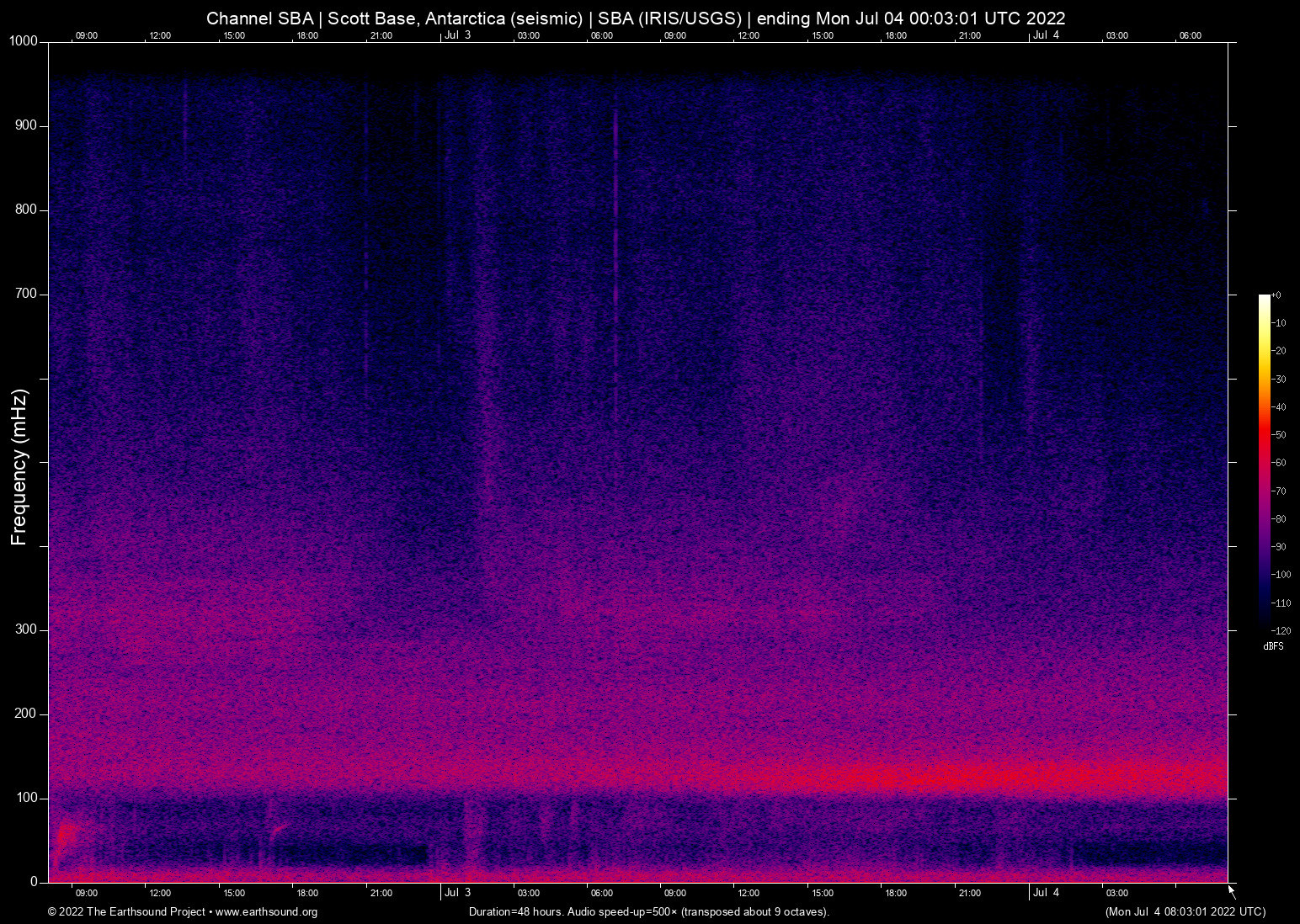Click the -120 label on the color scale

tap(1281, 631)
